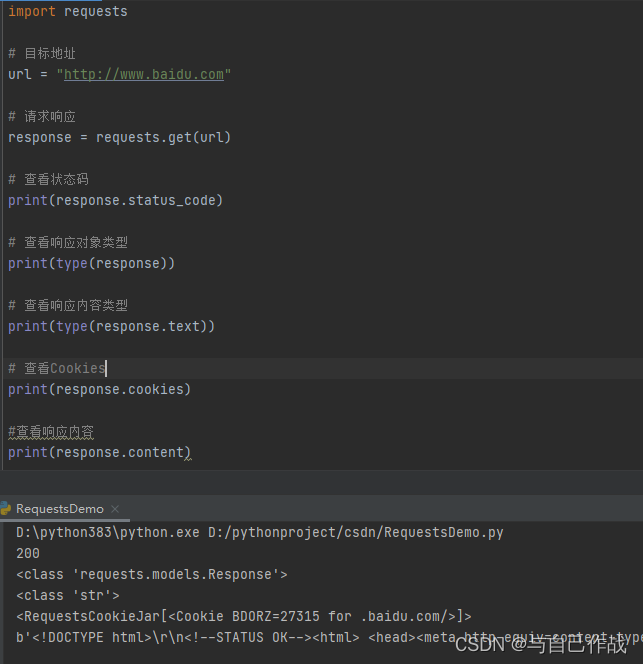Click the comment '# 目标地址'
643x664 pixels.
click(x=42, y=53)
